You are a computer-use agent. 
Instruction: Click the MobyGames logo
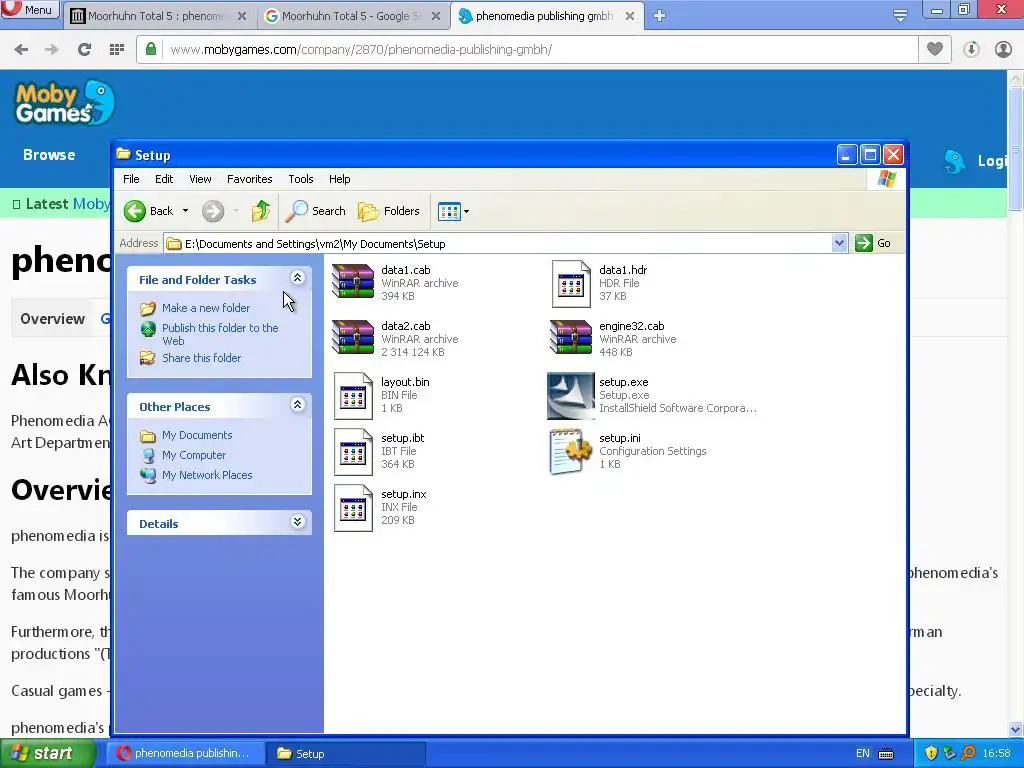[65, 103]
